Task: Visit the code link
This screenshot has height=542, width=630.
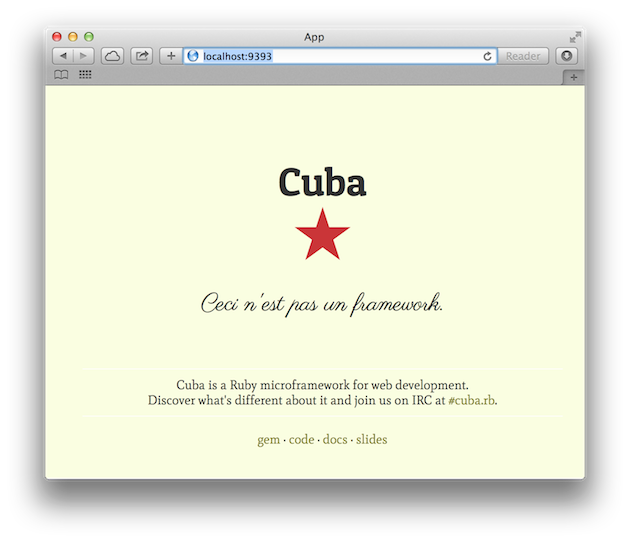Action: pyautogui.click(x=301, y=439)
